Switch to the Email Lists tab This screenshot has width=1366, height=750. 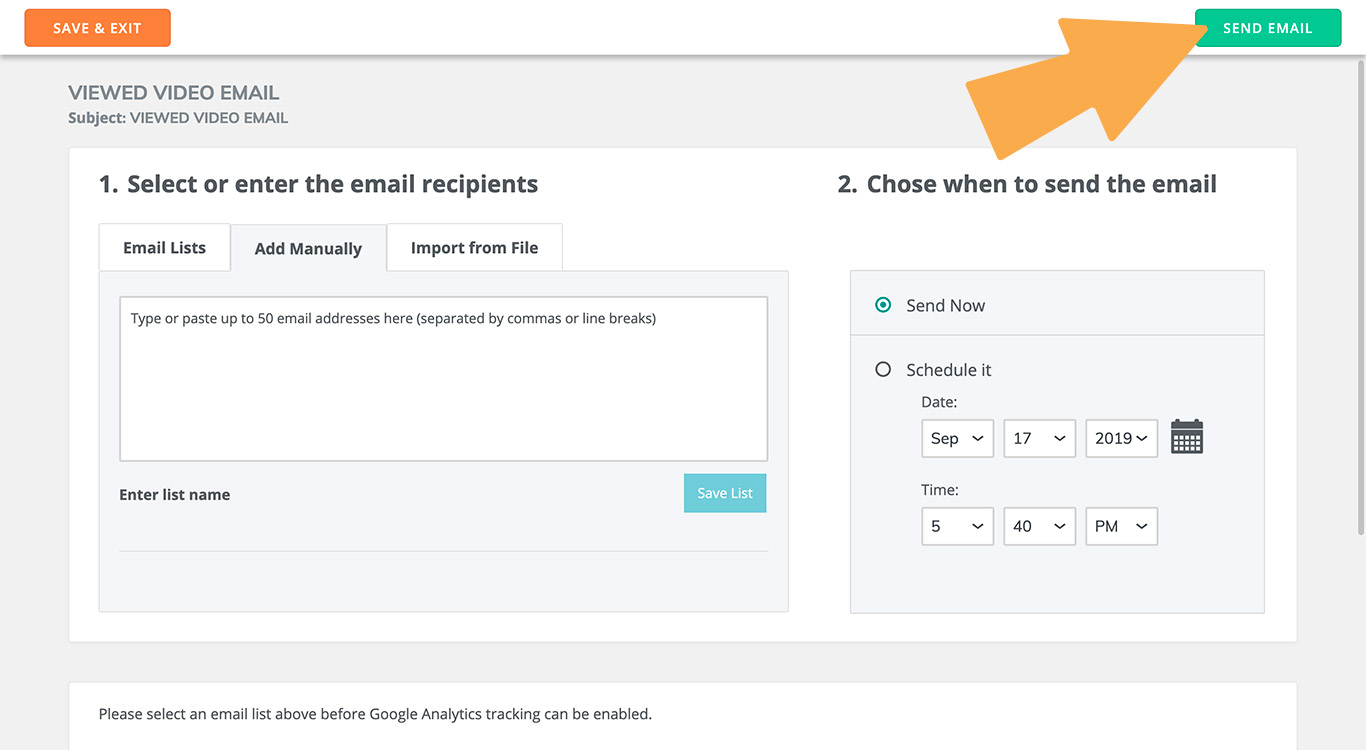click(164, 247)
